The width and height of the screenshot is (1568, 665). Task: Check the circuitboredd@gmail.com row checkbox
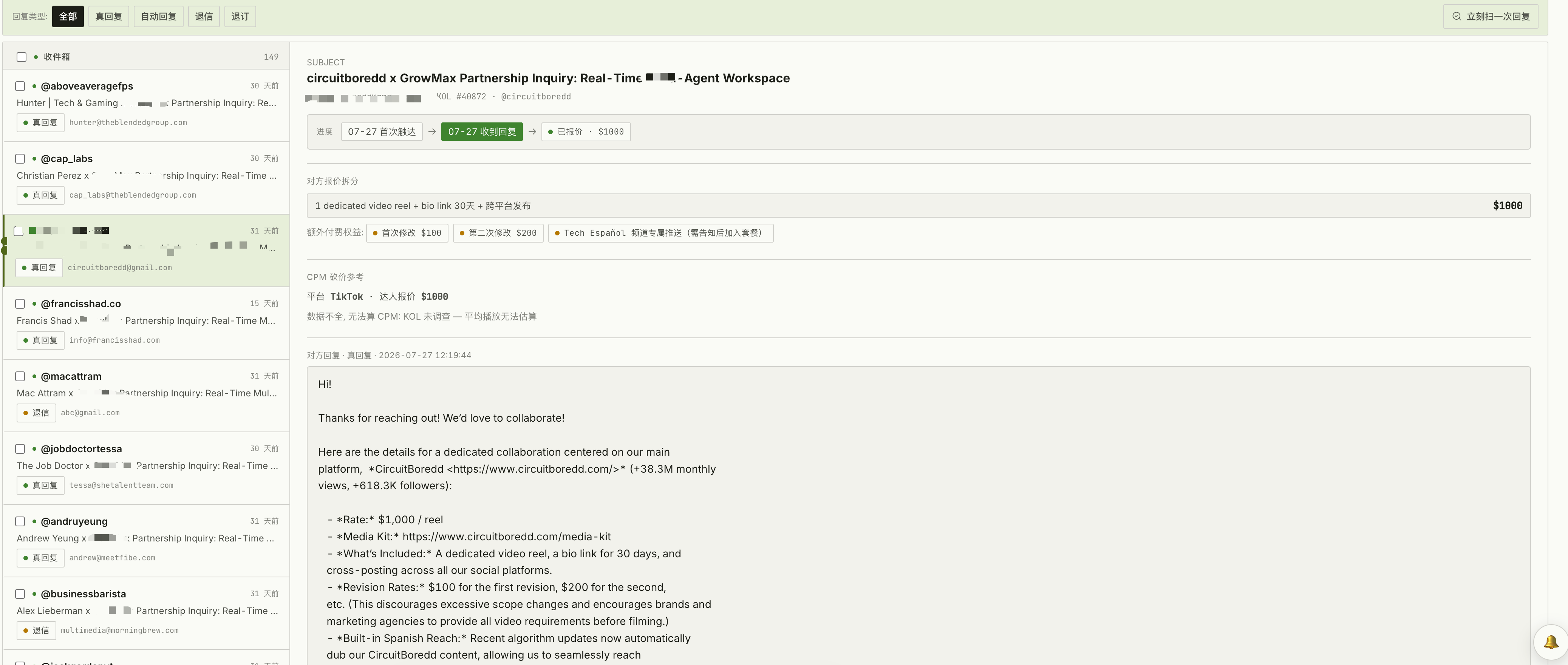[19, 231]
